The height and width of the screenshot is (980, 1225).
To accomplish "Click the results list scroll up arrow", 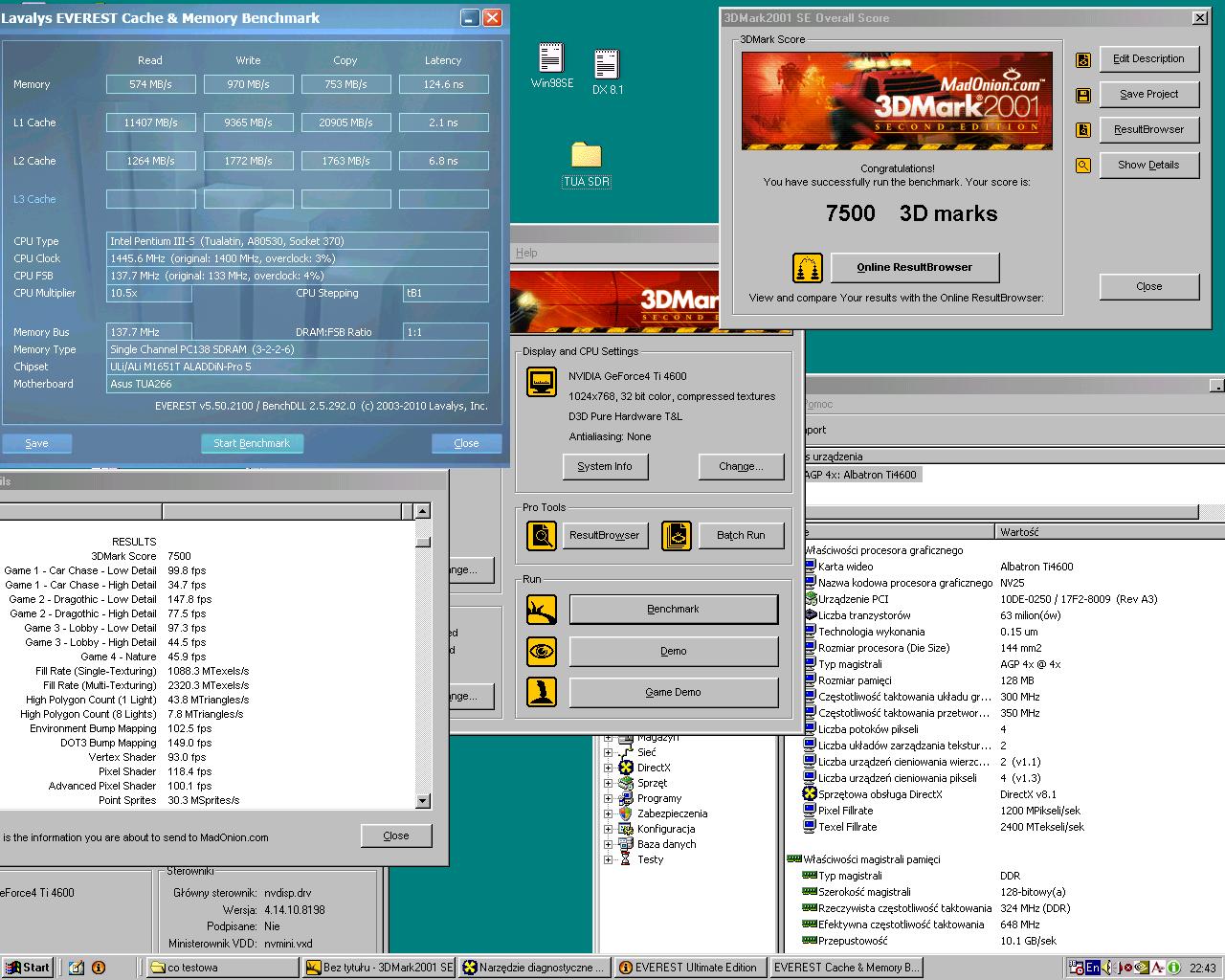I will [423, 512].
